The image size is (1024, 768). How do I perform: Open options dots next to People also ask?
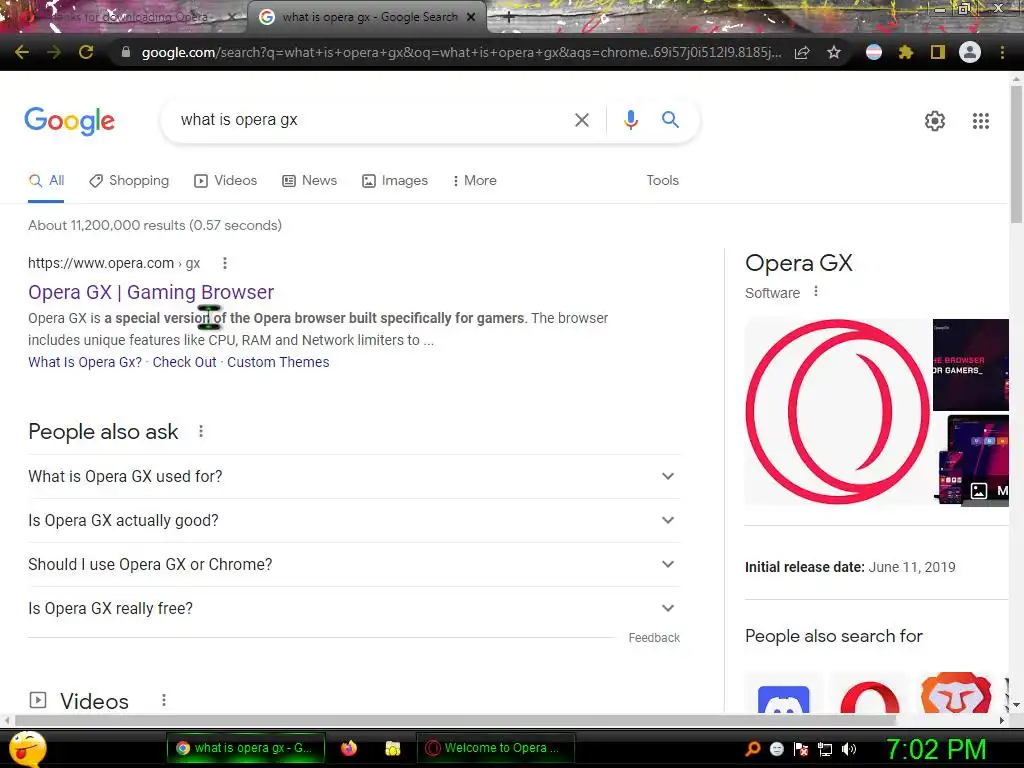(201, 432)
